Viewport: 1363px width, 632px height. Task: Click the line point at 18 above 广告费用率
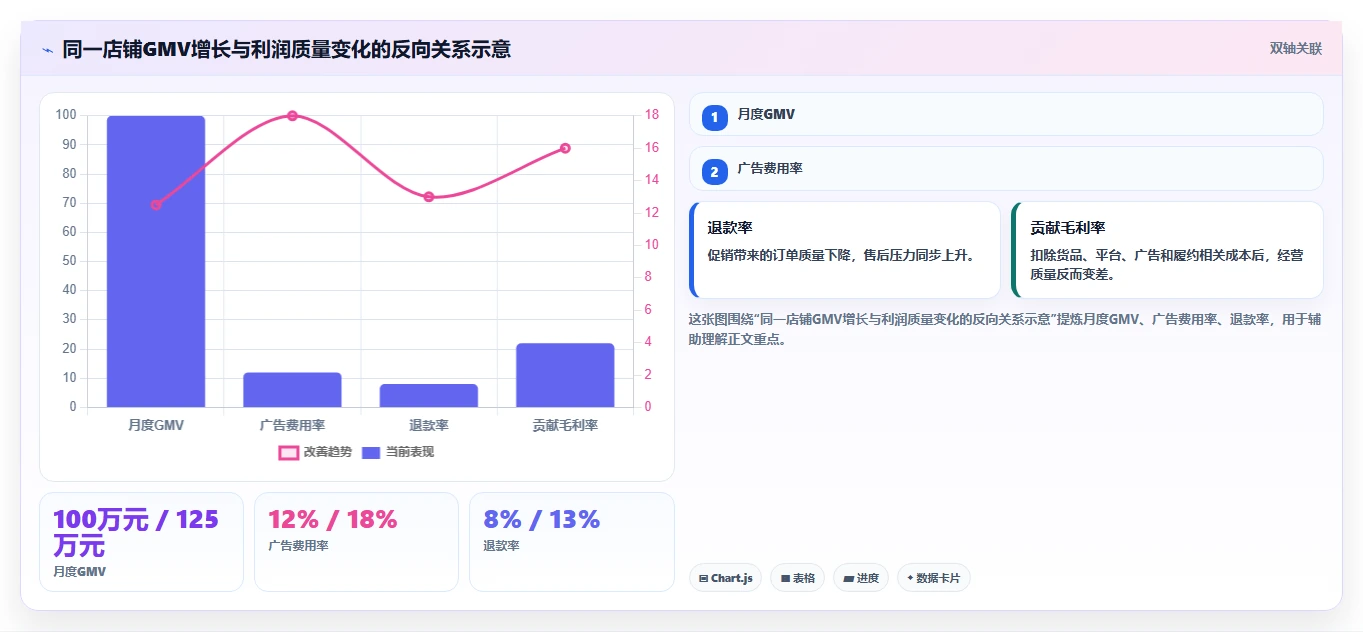pos(292,116)
